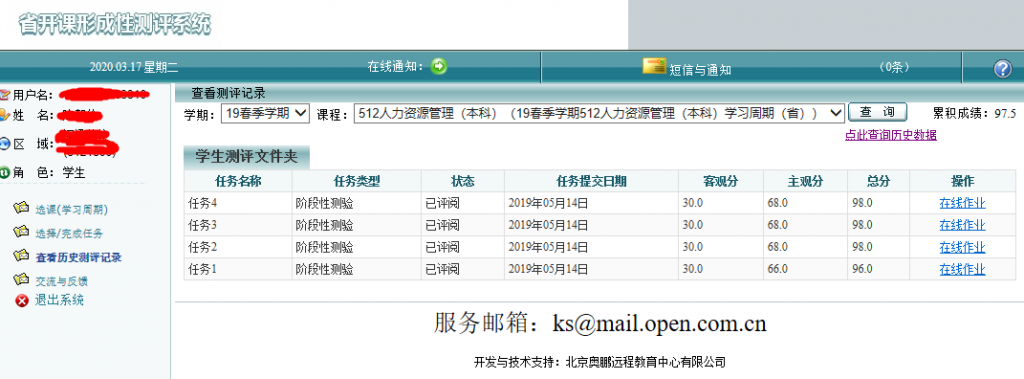
Task: Click the 主观分 column header
Action: 805,182
